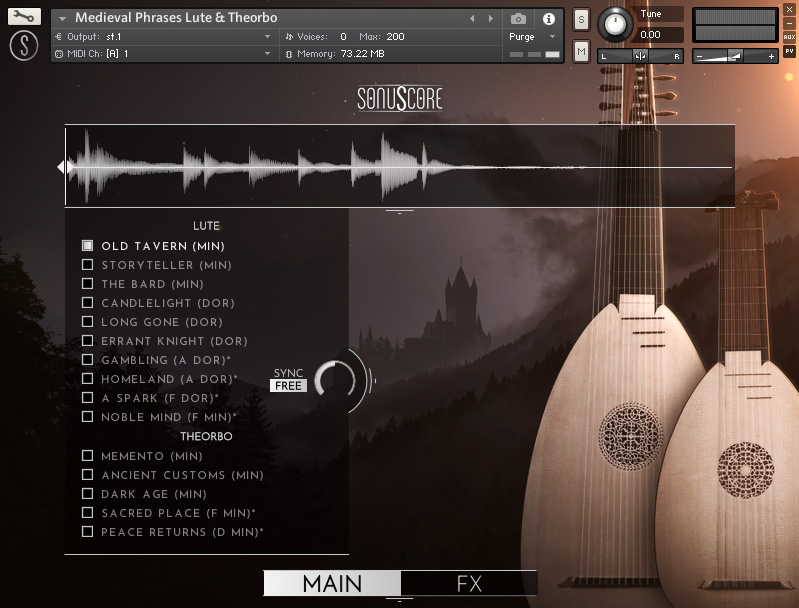Go to next instrument arrow
The width and height of the screenshot is (799, 608).
point(490,18)
